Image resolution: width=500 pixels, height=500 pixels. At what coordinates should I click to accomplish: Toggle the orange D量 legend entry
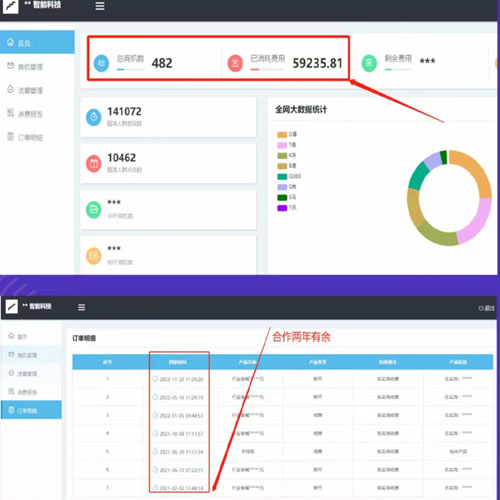coord(287,134)
